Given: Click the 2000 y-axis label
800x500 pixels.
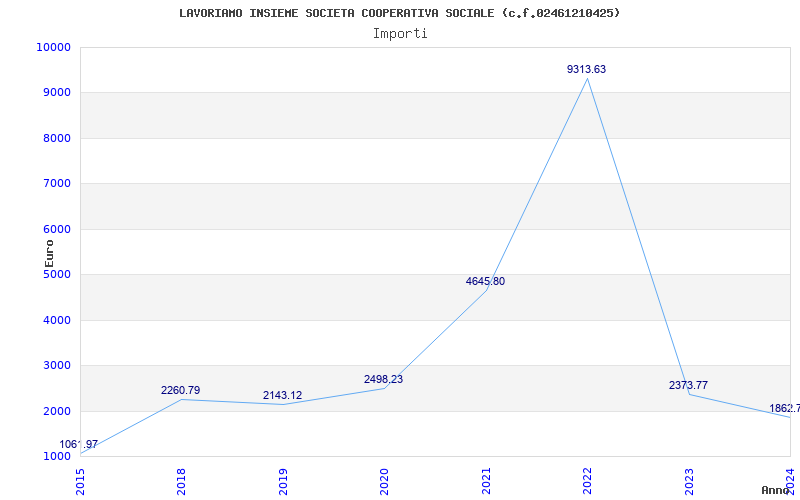Looking at the screenshot, I should click(x=56, y=411).
